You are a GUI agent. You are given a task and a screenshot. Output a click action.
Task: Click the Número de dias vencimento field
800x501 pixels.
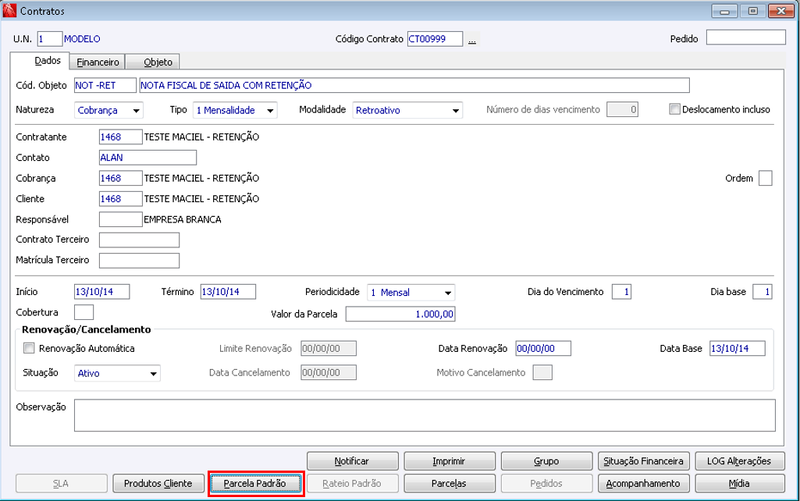coord(622,109)
